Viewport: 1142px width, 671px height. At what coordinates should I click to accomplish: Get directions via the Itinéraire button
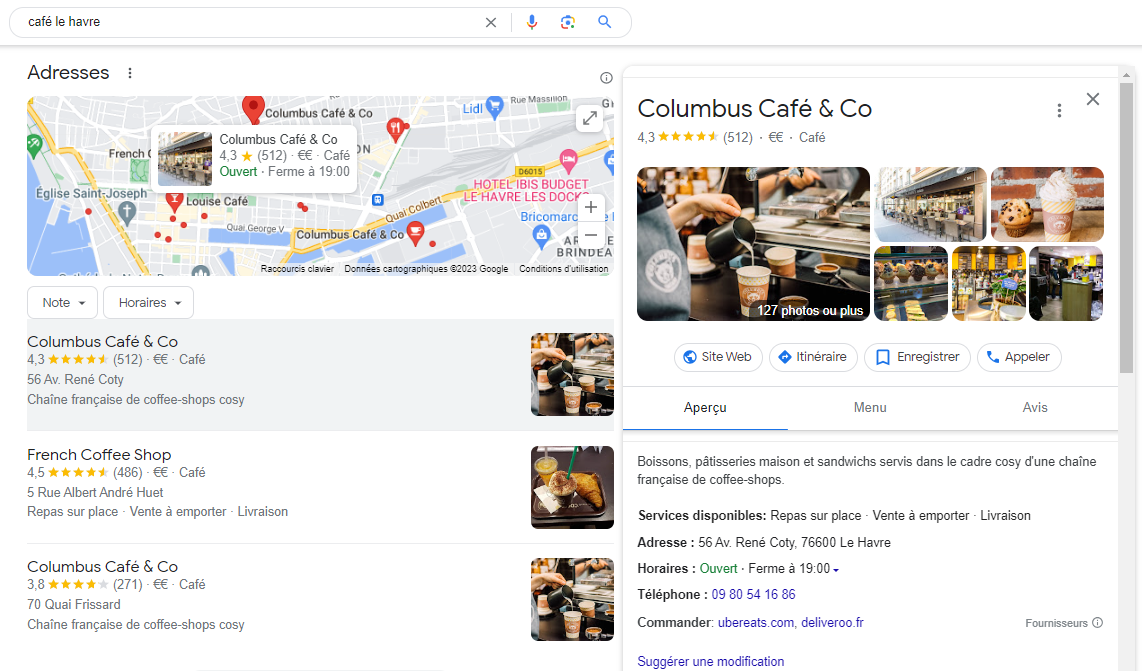[x=813, y=357]
